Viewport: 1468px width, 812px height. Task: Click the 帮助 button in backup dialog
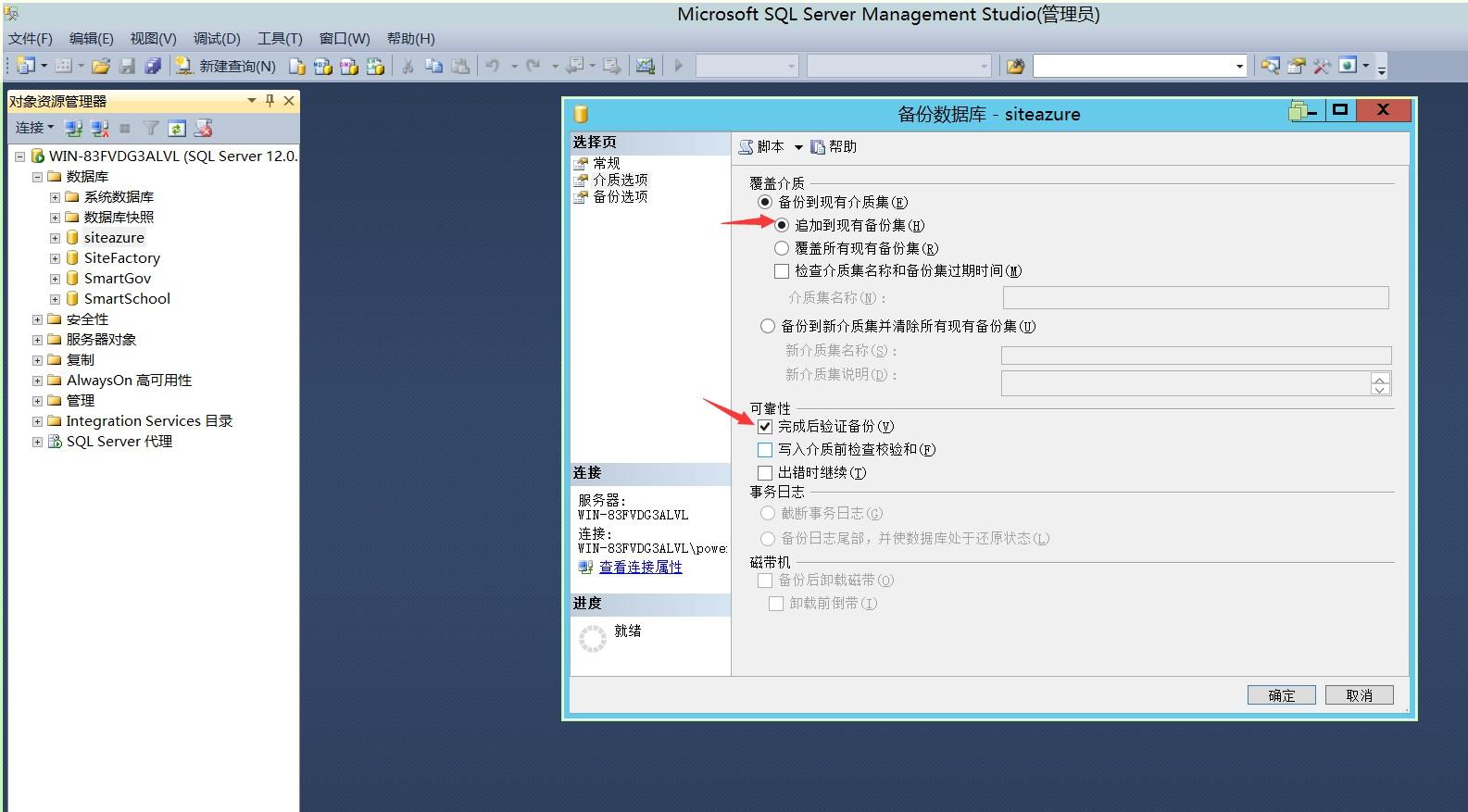[834, 147]
